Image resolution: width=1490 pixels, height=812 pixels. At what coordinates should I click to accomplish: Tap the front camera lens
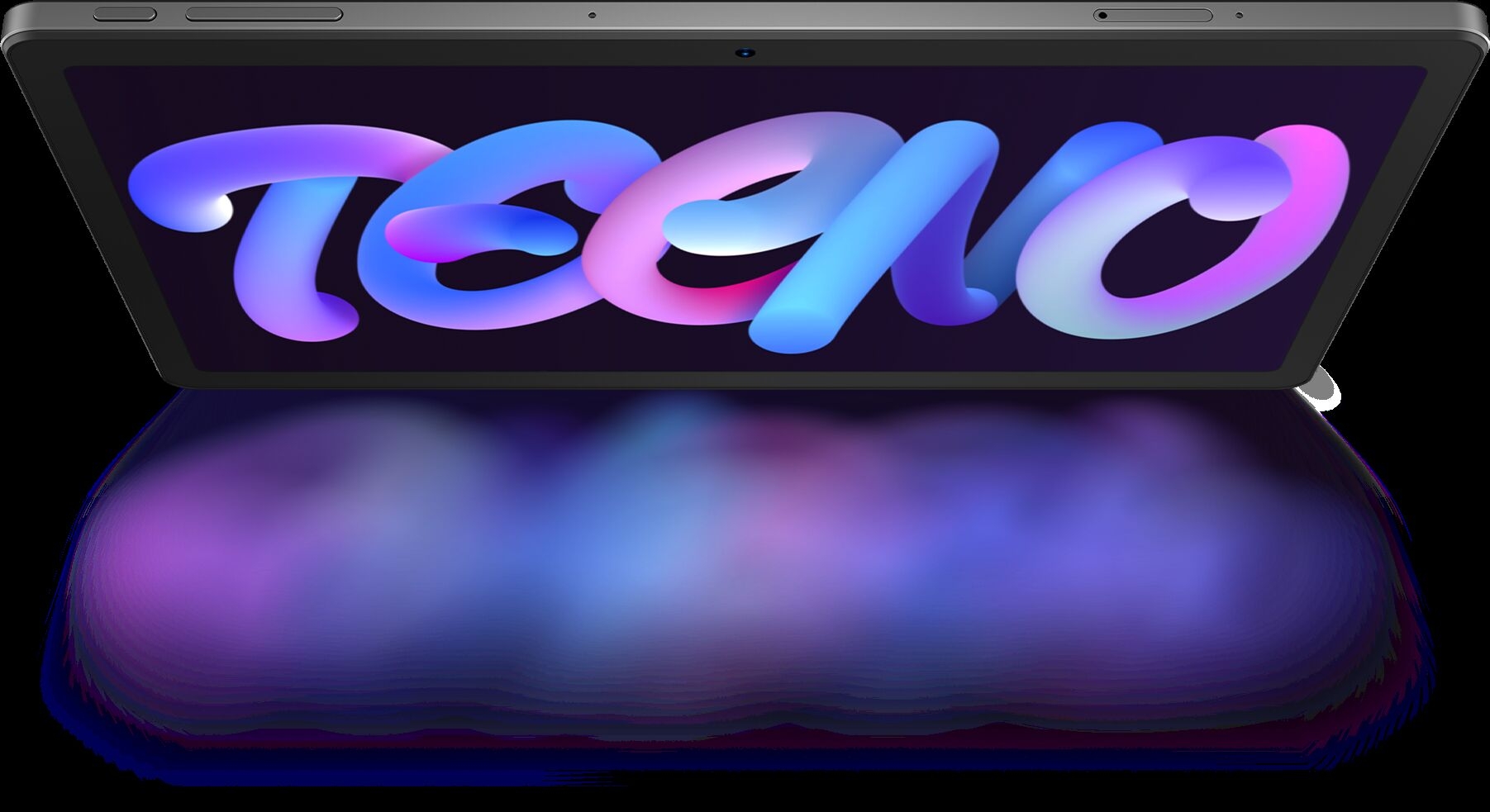click(x=745, y=53)
